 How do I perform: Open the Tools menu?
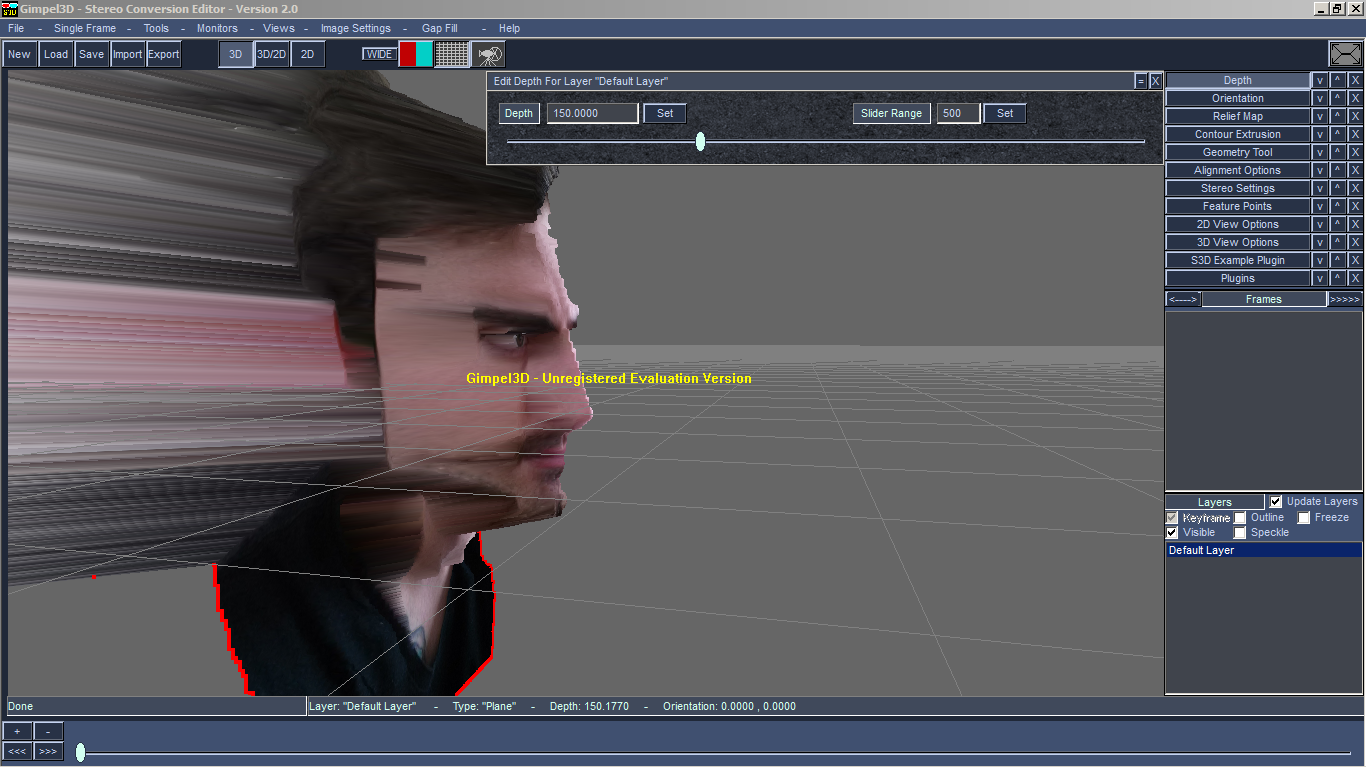tap(156, 29)
